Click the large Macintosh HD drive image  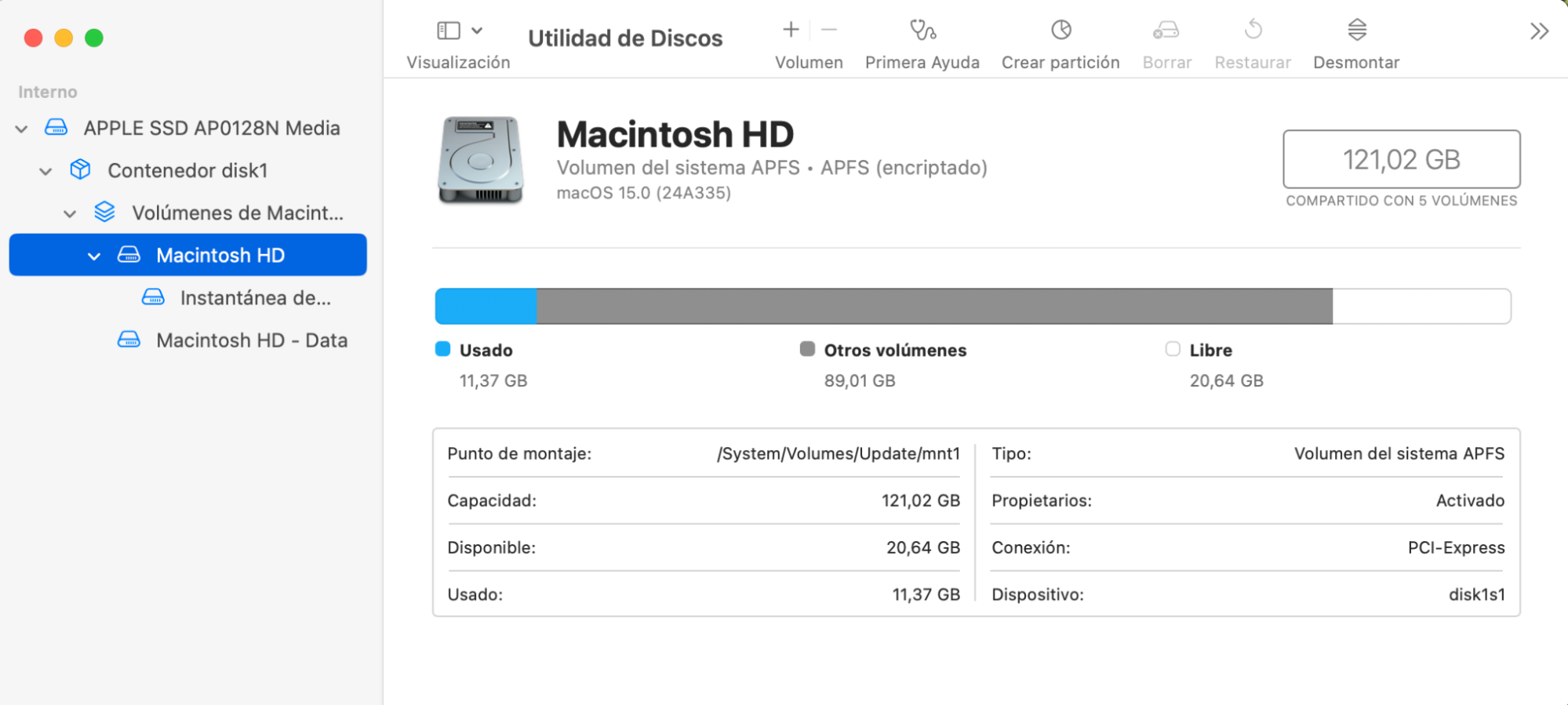click(x=480, y=160)
